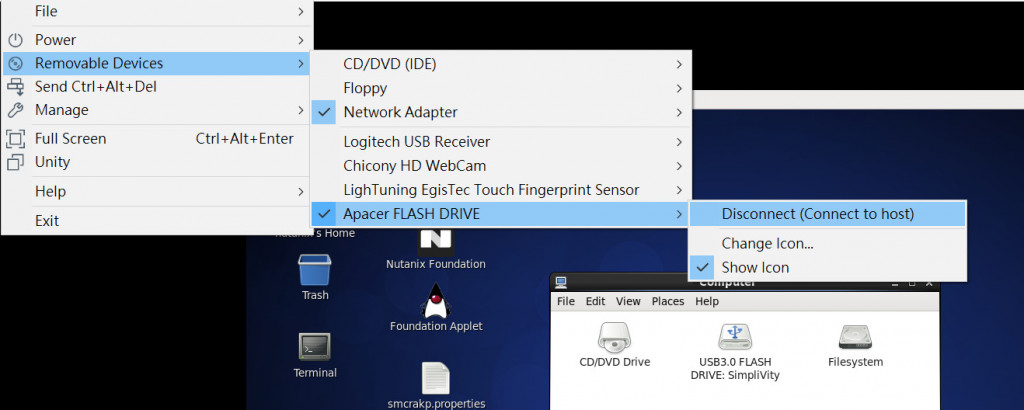Expand the File submenu arrow
This screenshot has height=410, width=1024.
[300, 11]
